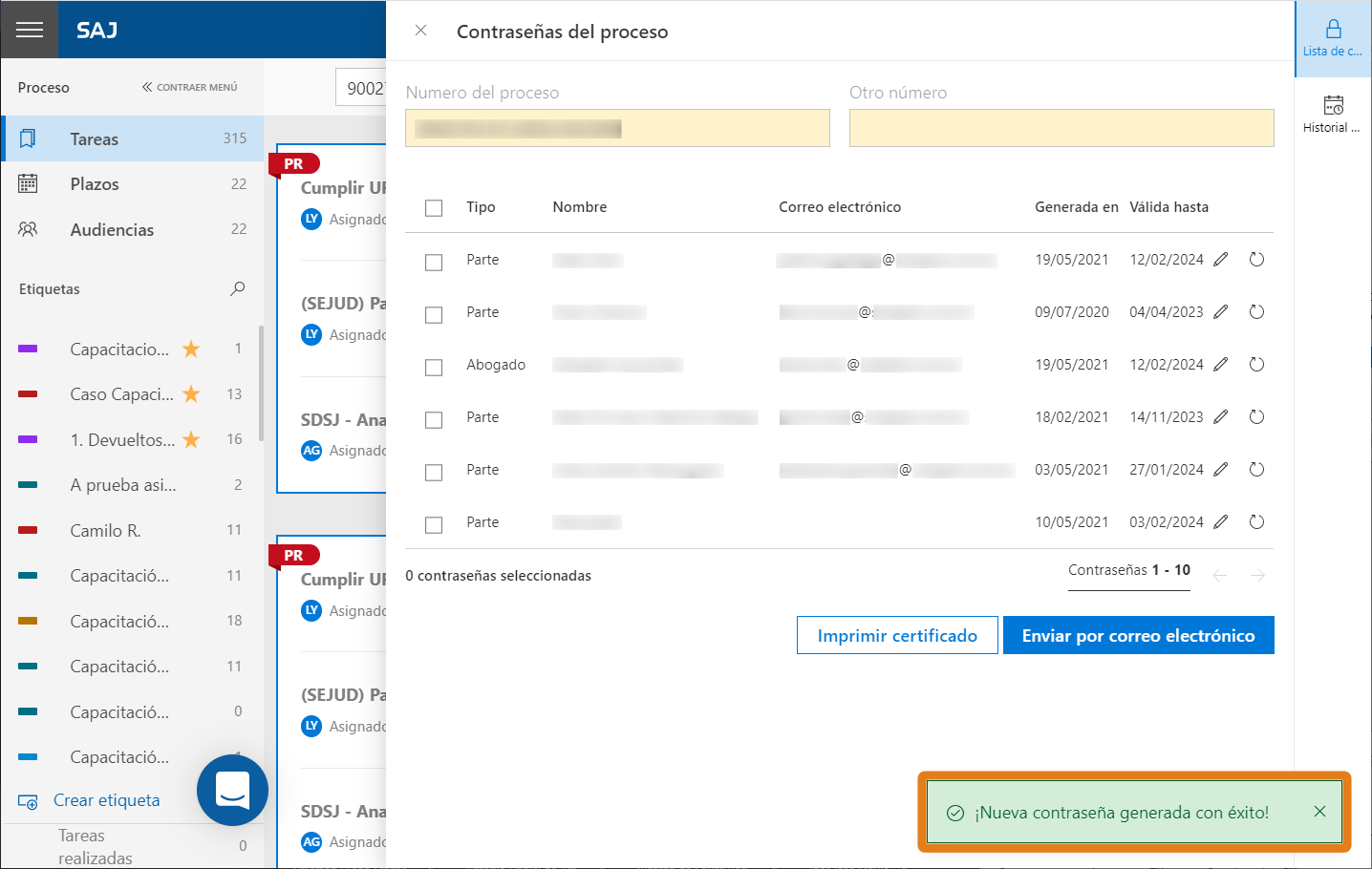Check the Parte row dated 03/05/2021
Image resolution: width=1372 pixels, height=869 pixels.
click(434, 473)
